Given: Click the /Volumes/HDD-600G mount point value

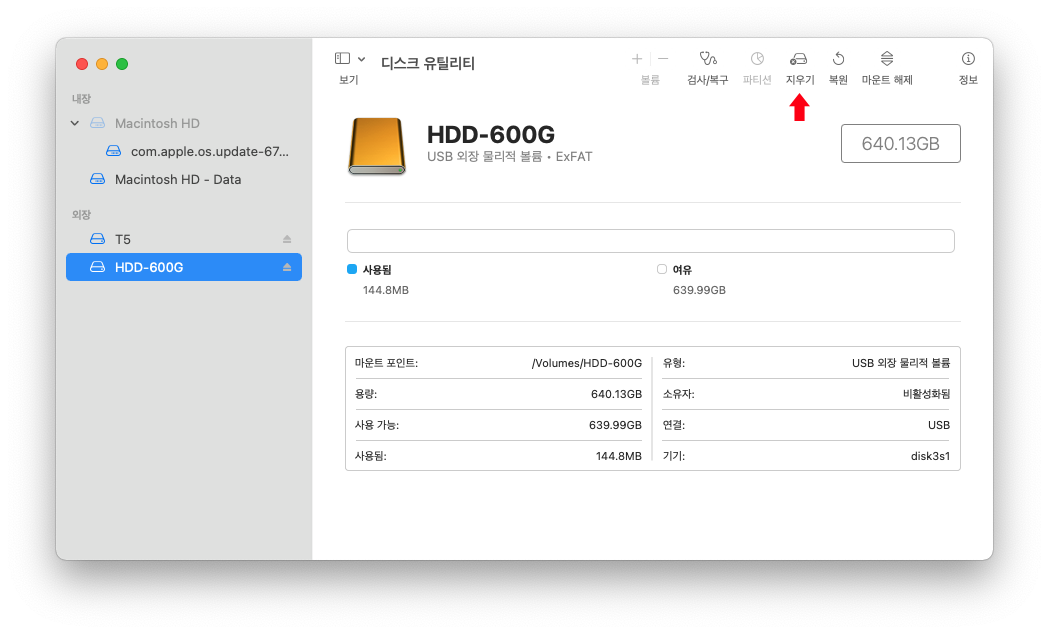Looking at the screenshot, I should pyautogui.click(x=587, y=363).
